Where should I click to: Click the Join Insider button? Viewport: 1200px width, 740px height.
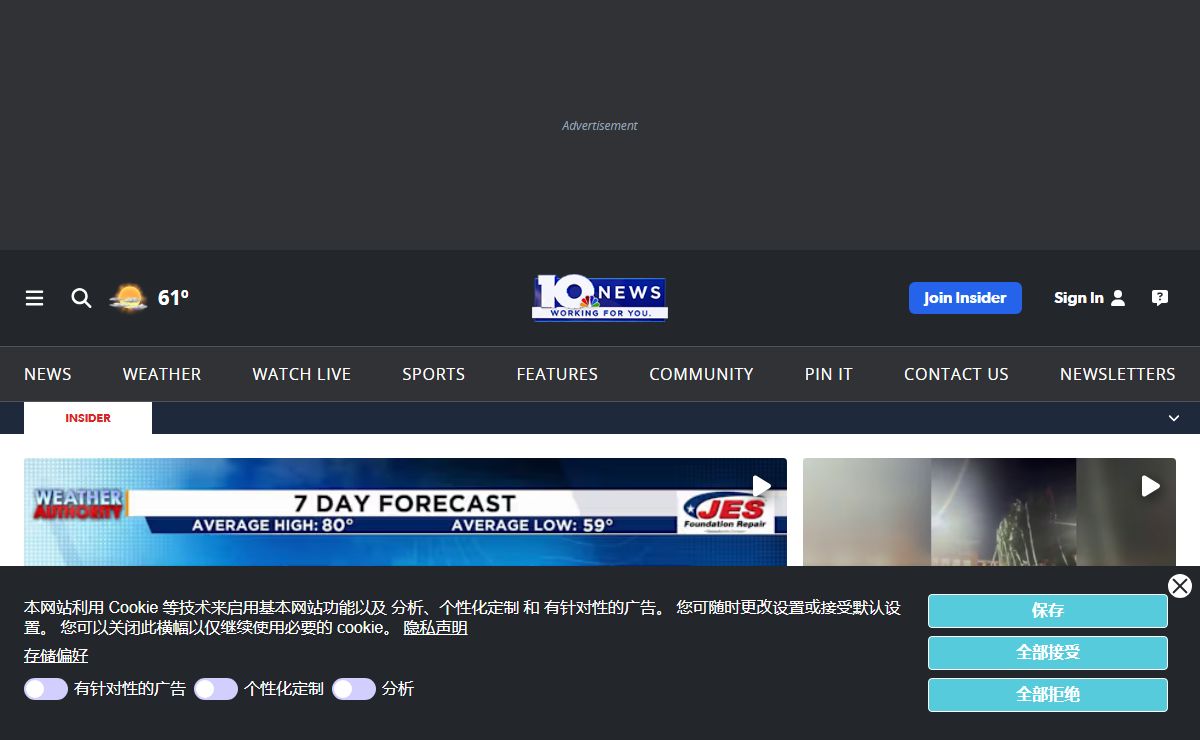[x=965, y=298]
